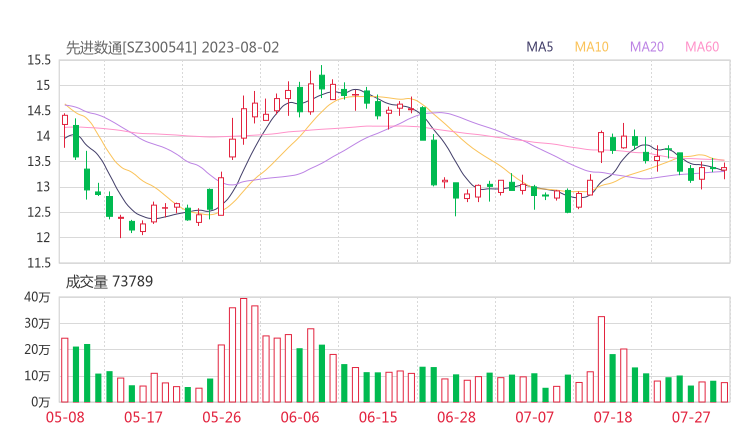
Task: Click the MA10 legend label
Action: click(x=591, y=47)
